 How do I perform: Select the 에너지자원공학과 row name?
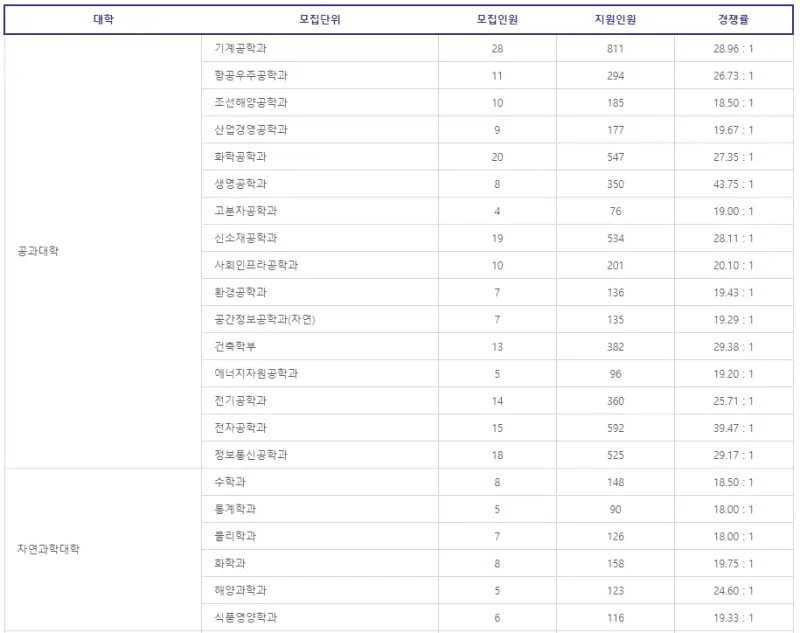click(256, 373)
